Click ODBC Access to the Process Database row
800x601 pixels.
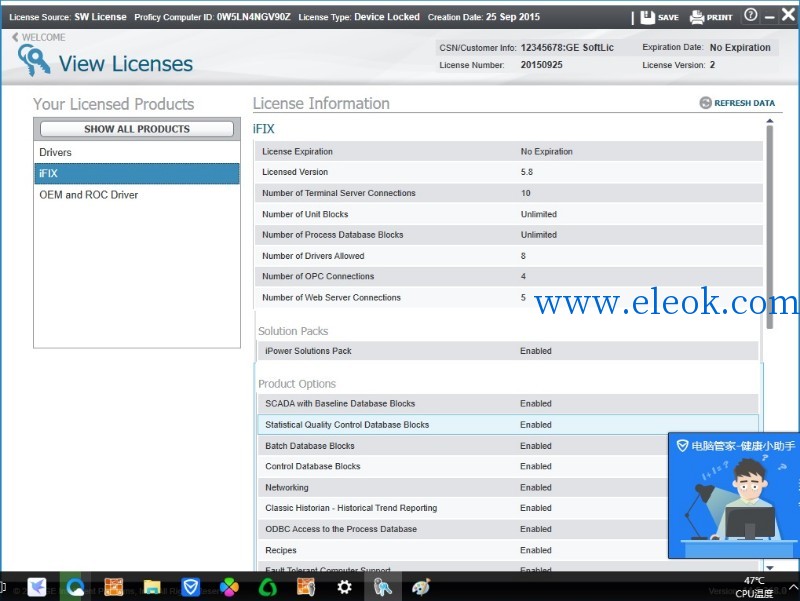pos(463,529)
